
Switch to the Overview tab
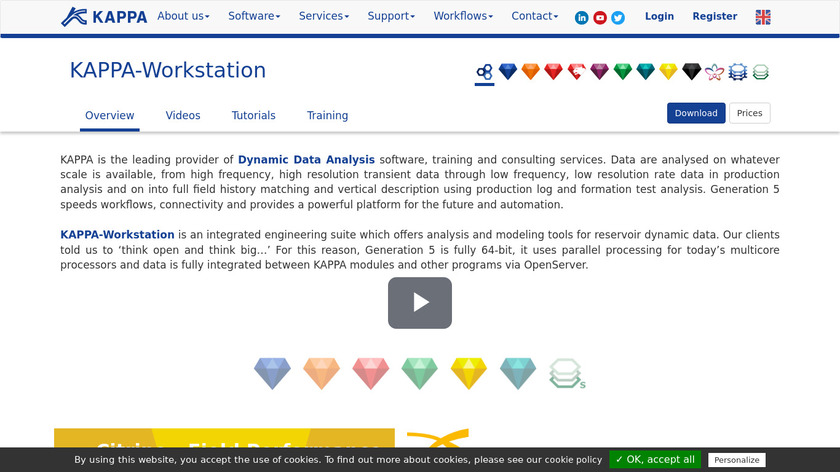pyautogui.click(x=110, y=115)
